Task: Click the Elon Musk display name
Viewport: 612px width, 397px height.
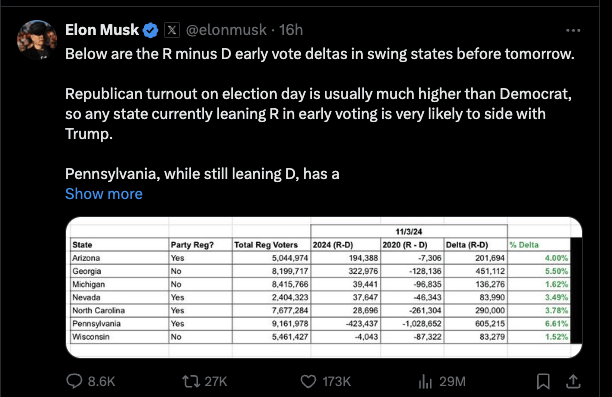Action: tap(102, 30)
